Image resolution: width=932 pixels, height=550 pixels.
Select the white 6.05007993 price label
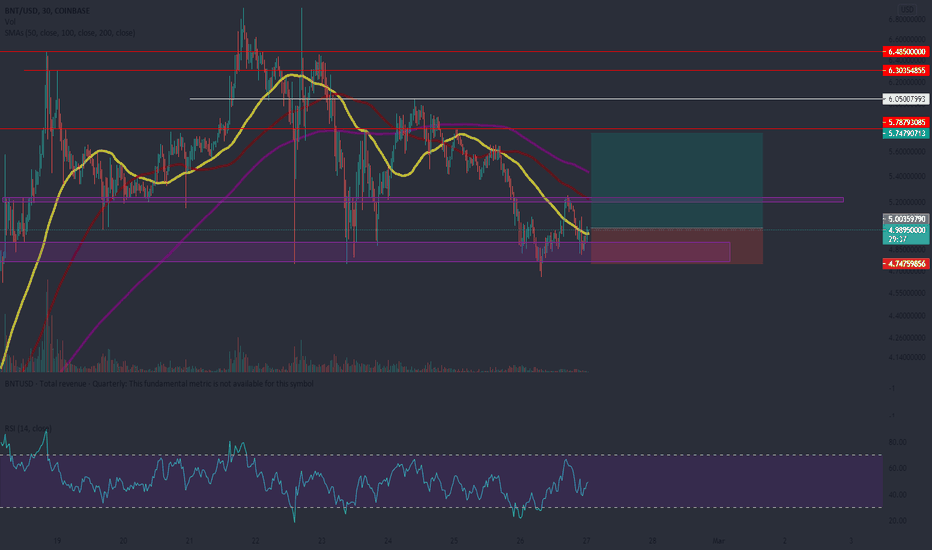(906, 99)
